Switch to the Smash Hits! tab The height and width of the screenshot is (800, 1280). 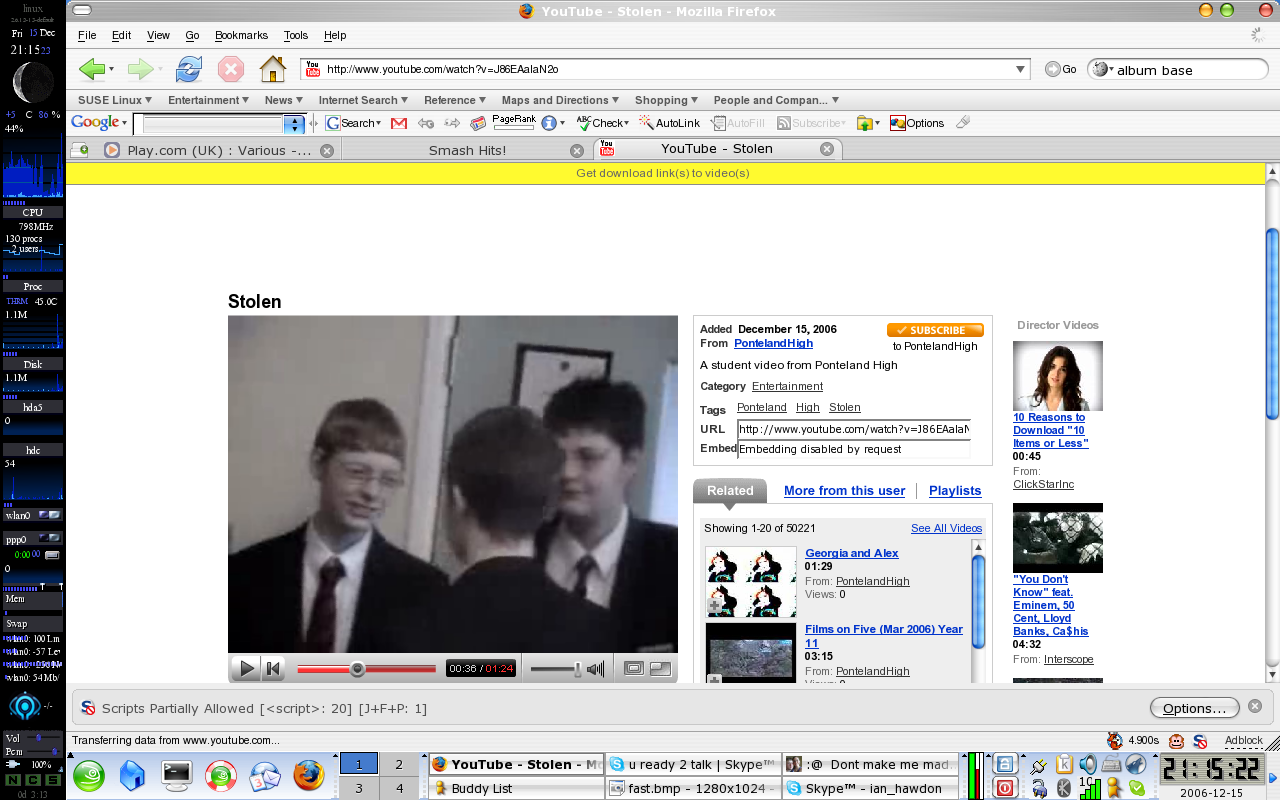pyautogui.click(x=466, y=150)
